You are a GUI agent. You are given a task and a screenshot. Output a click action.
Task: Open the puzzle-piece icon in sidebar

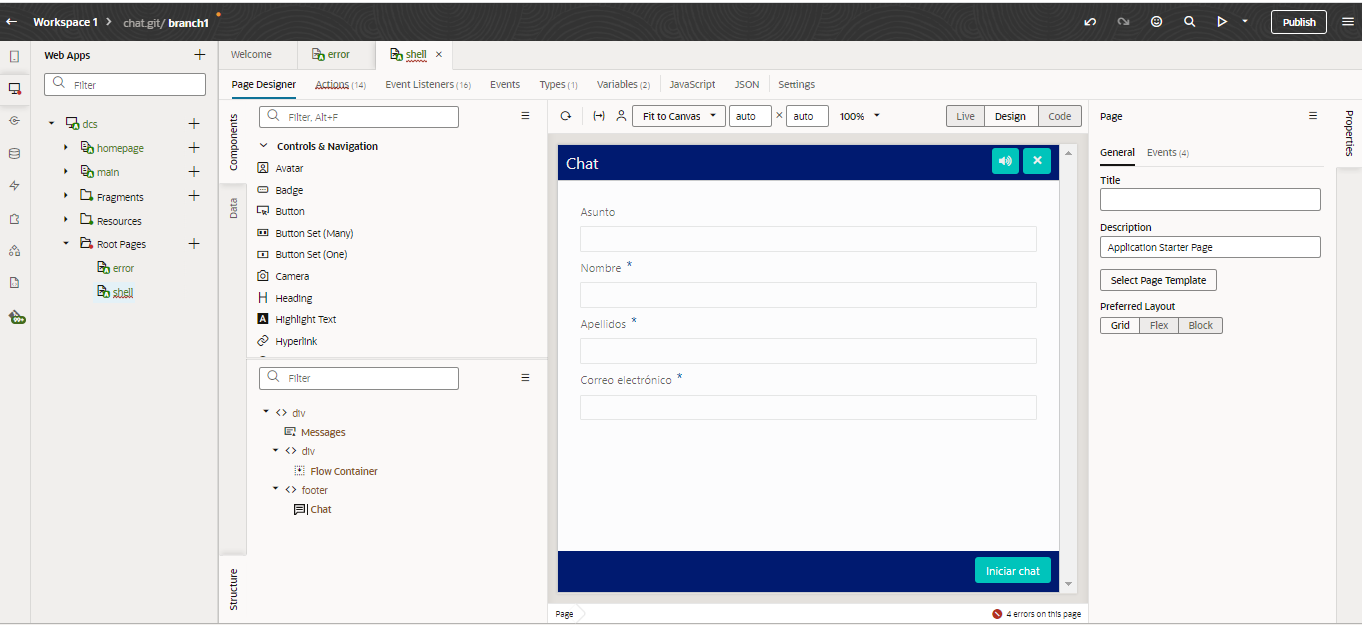pyautogui.click(x=14, y=218)
